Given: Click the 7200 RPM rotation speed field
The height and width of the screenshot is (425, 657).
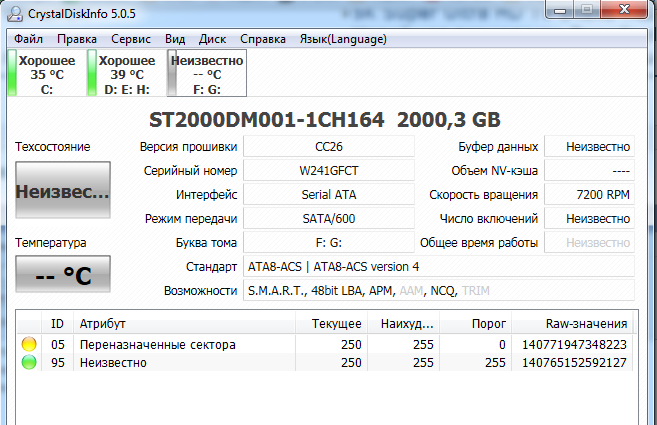Looking at the screenshot, I should tap(590, 194).
